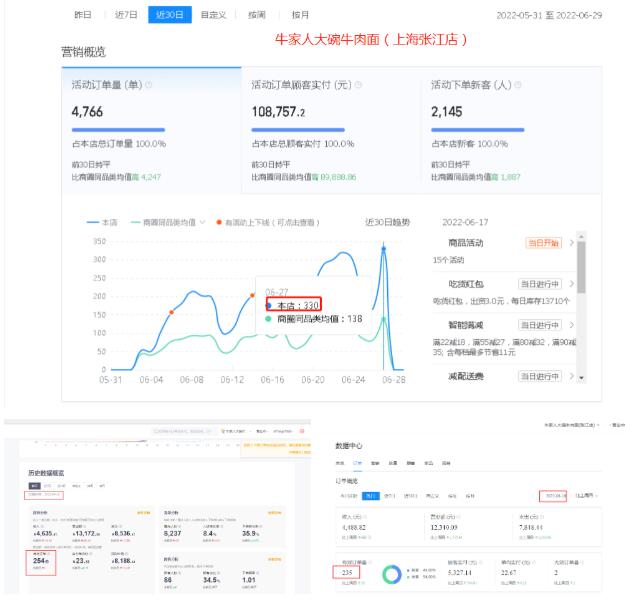
Task: Toggle the 本店 line in the legend
Action: pos(102,222)
